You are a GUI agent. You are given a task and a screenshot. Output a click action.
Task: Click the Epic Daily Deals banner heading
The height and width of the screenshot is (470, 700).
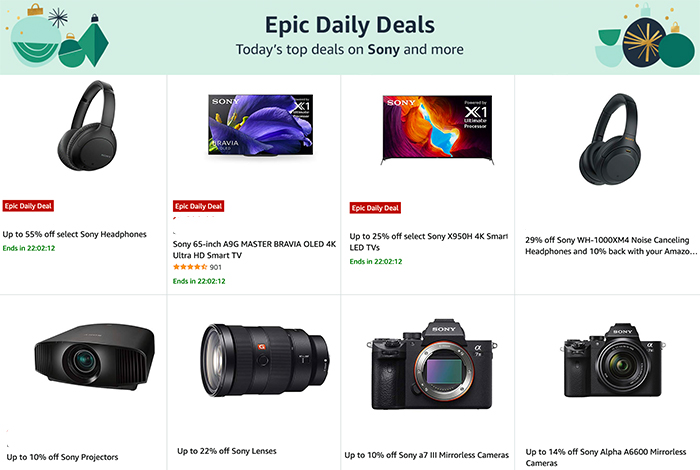point(350,25)
